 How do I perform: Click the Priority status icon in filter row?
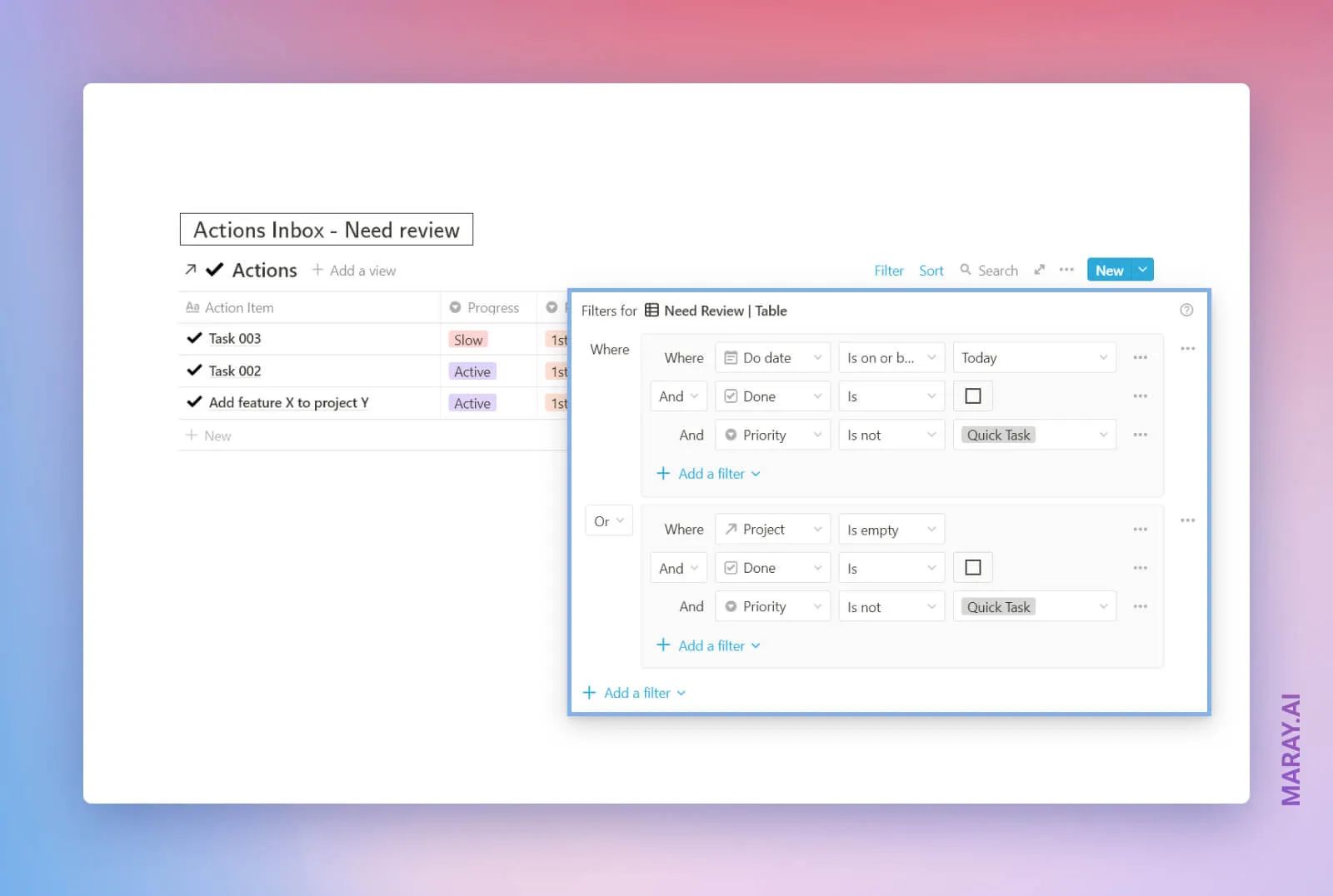(x=731, y=435)
